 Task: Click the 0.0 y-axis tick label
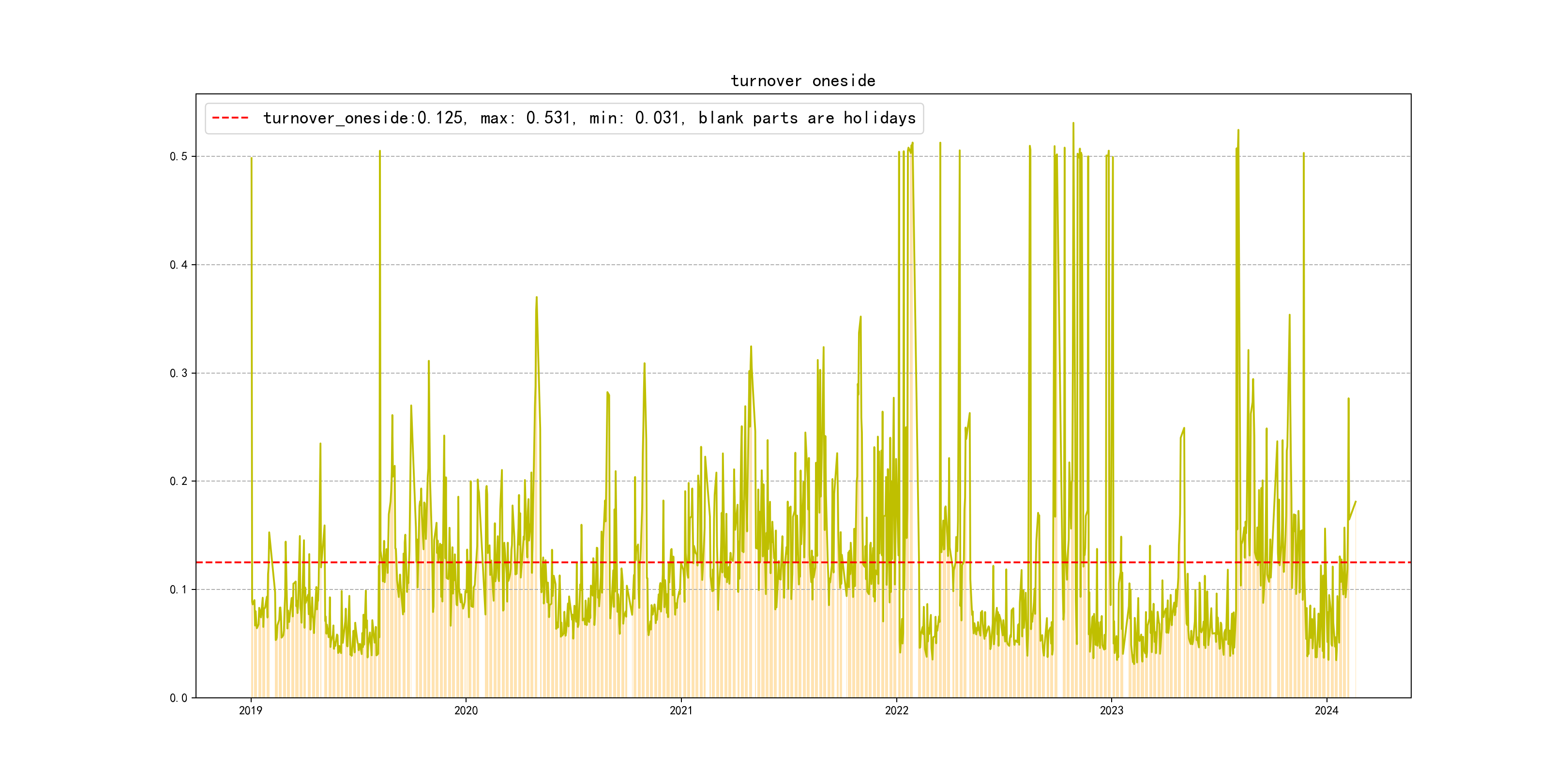(x=179, y=697)
